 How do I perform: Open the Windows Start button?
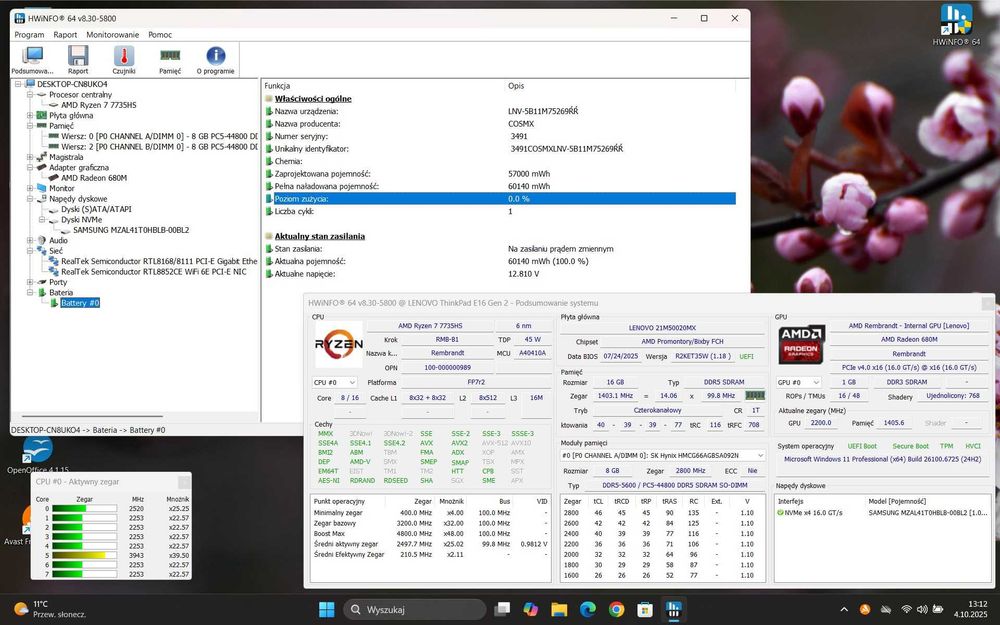[327, 610]
